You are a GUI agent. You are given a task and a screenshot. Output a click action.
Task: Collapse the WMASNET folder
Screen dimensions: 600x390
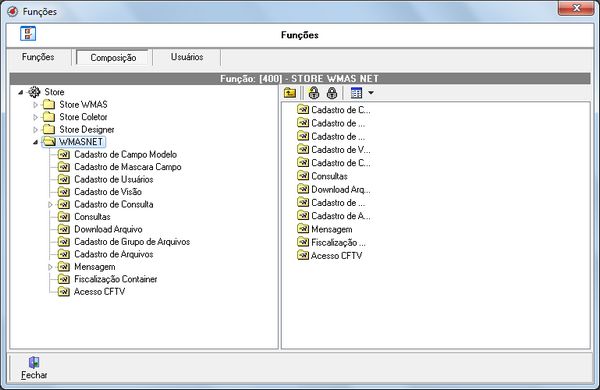tap(36, 142)
